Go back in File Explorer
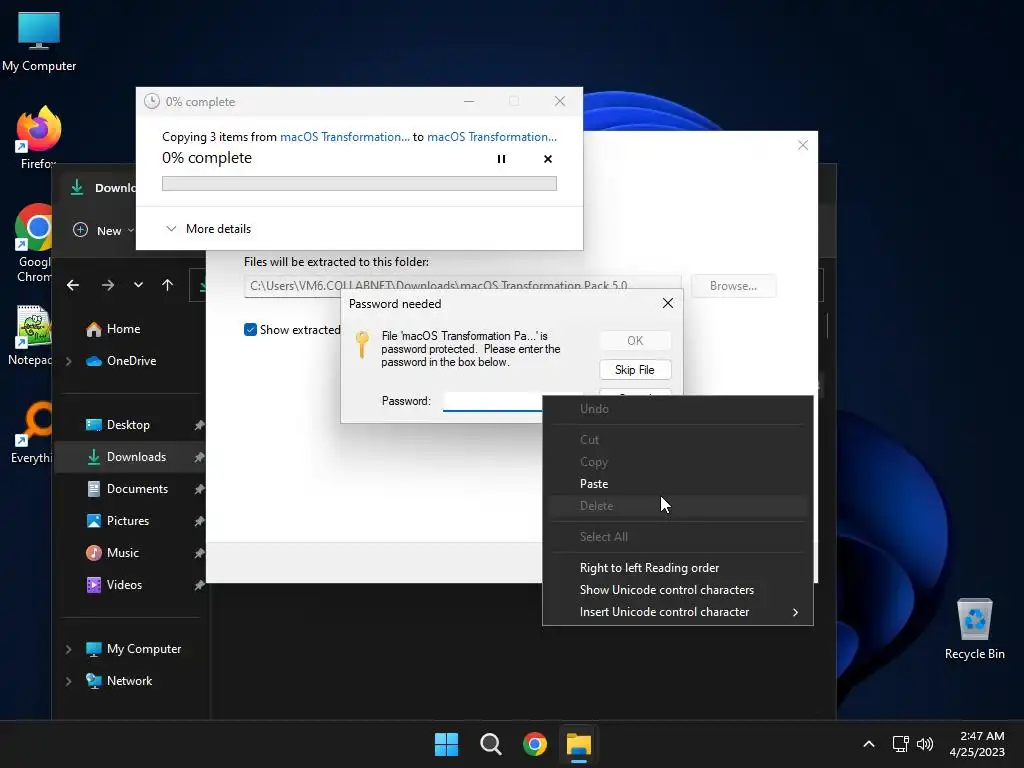The image size is (1024, 768). pyautogui.click(x=73, y=285)
